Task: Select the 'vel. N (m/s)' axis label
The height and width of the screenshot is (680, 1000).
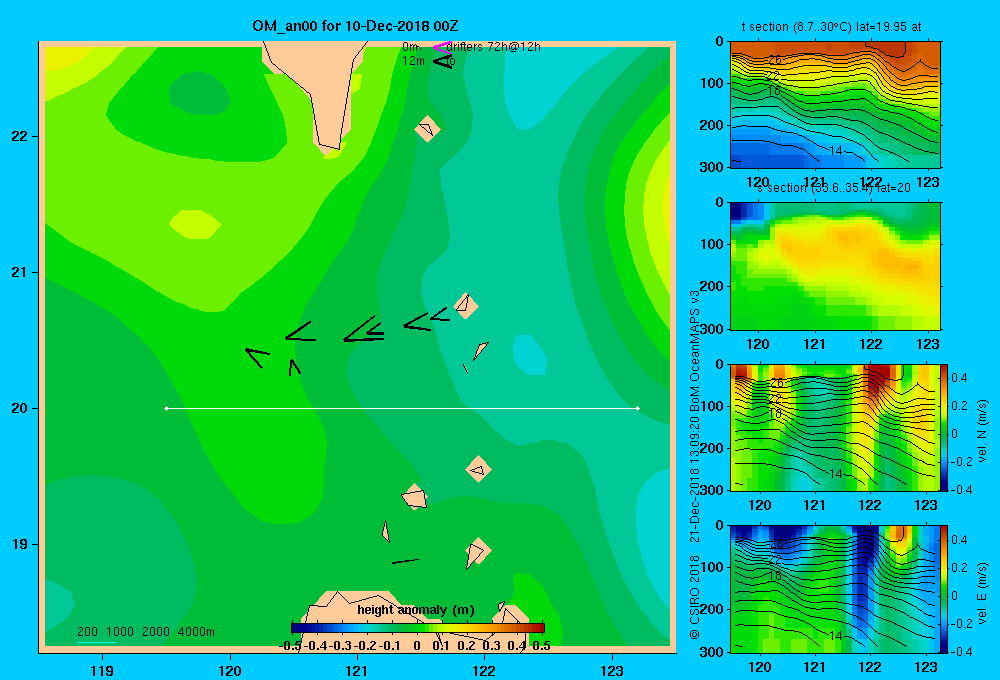Action: click(982, 431)
